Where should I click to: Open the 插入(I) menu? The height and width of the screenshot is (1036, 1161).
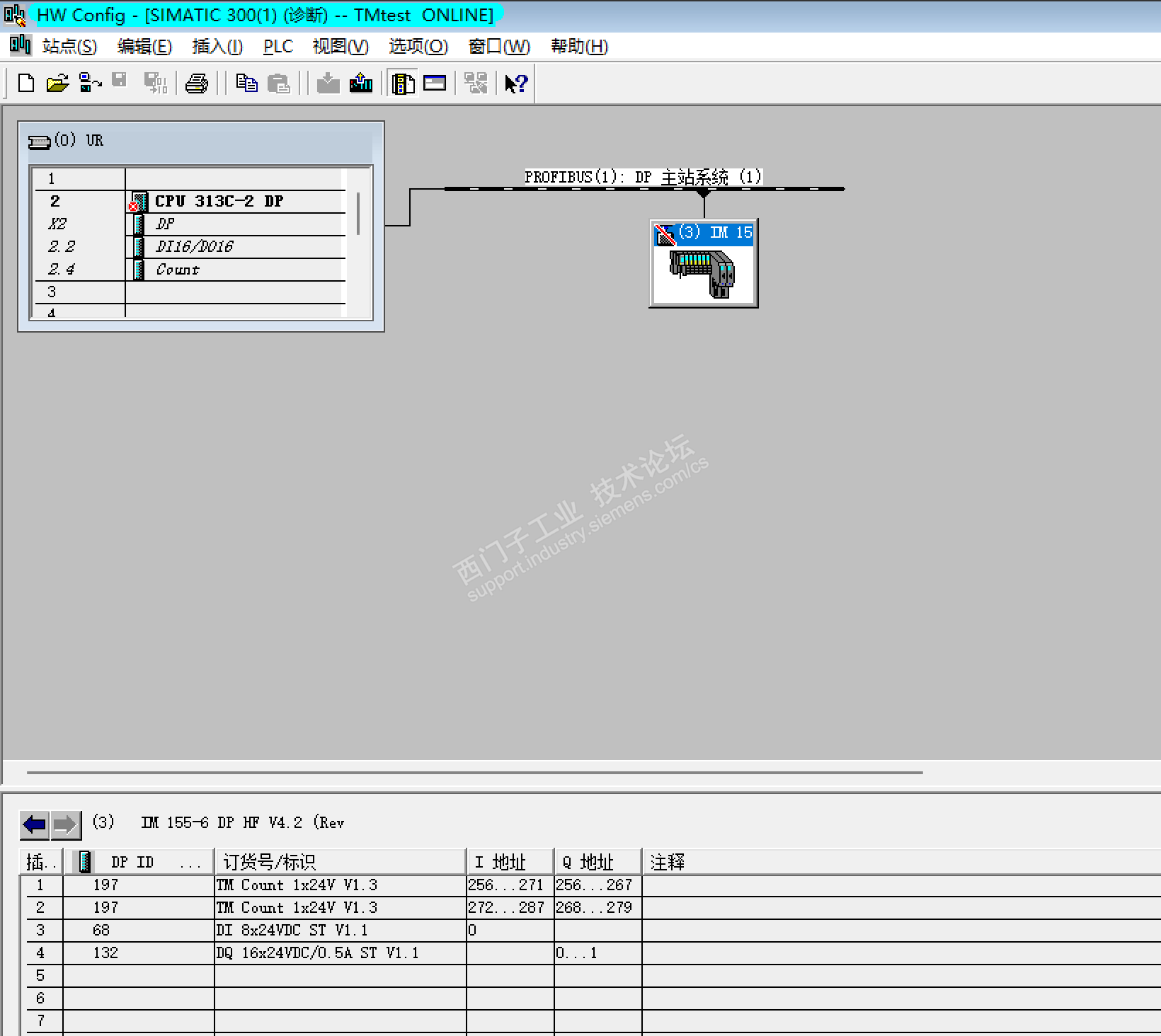(217, 46)
